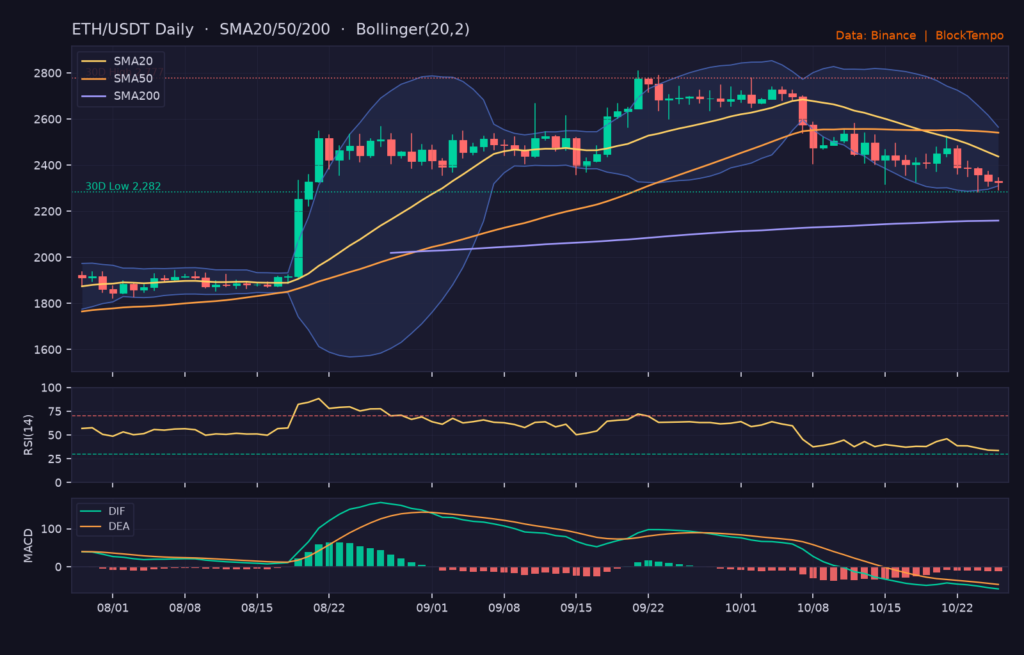This screenshot has height=655, width=1024.
Task: Click the "BlockTempo" credit text
Action: [969, 35]
